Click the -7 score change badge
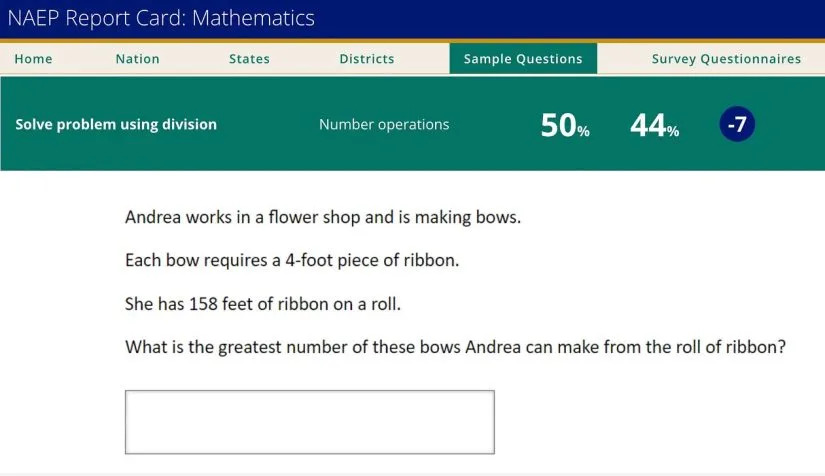825x476 pixels. pos(737,125)
